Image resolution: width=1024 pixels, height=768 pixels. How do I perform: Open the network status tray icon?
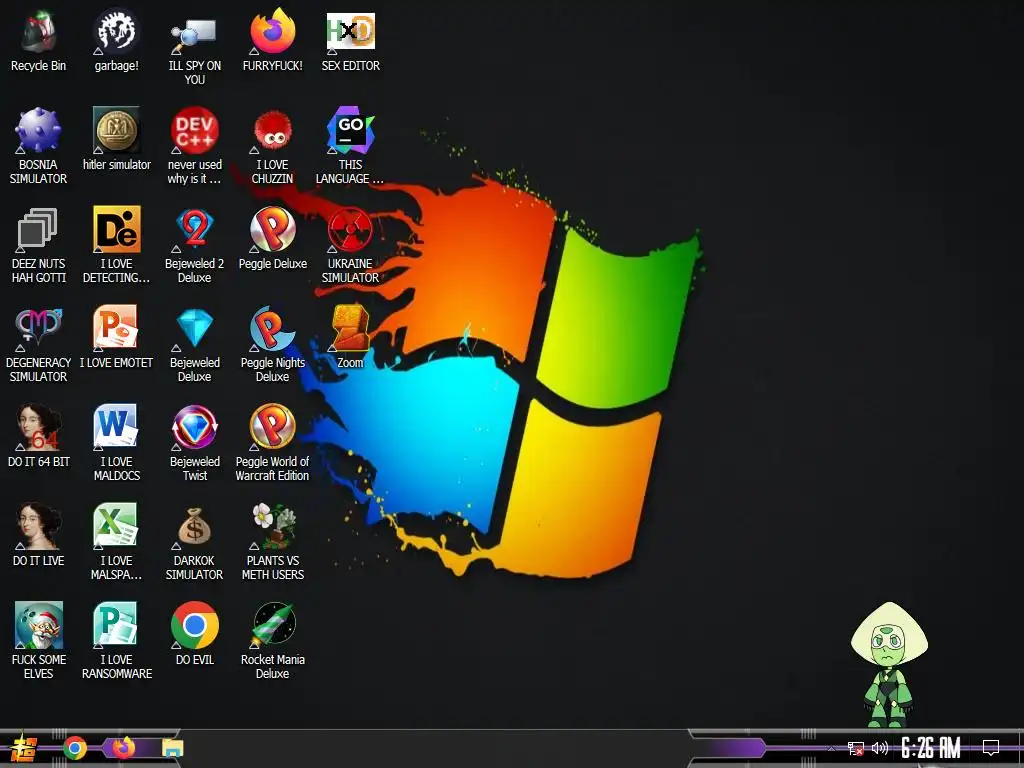click(856, 748)
